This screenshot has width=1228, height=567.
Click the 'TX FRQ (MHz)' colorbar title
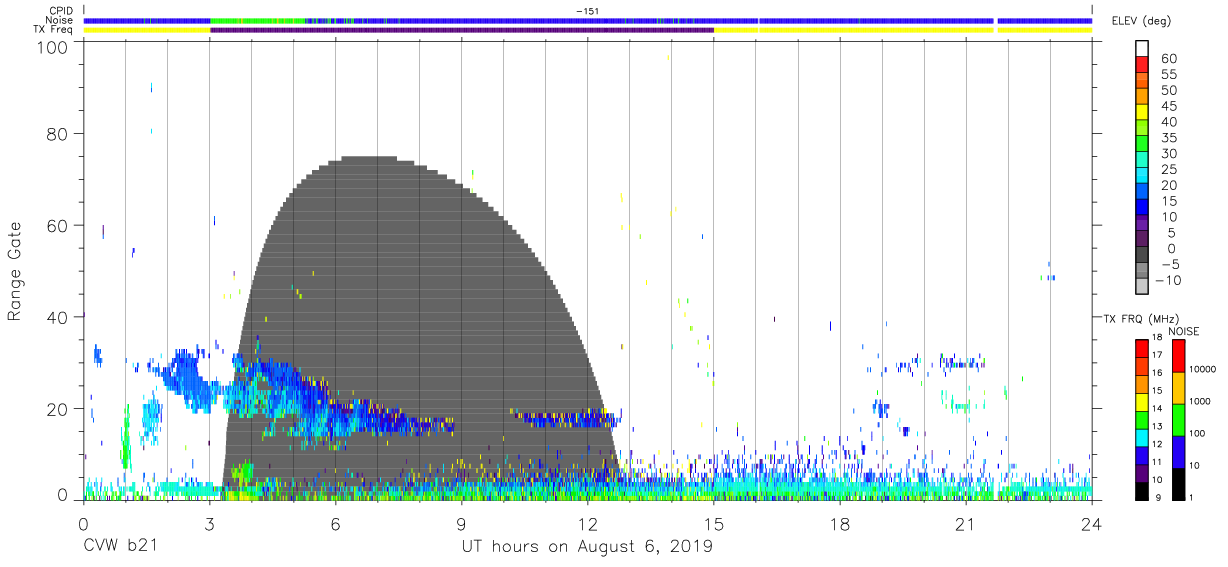(x=1140, y=318)
